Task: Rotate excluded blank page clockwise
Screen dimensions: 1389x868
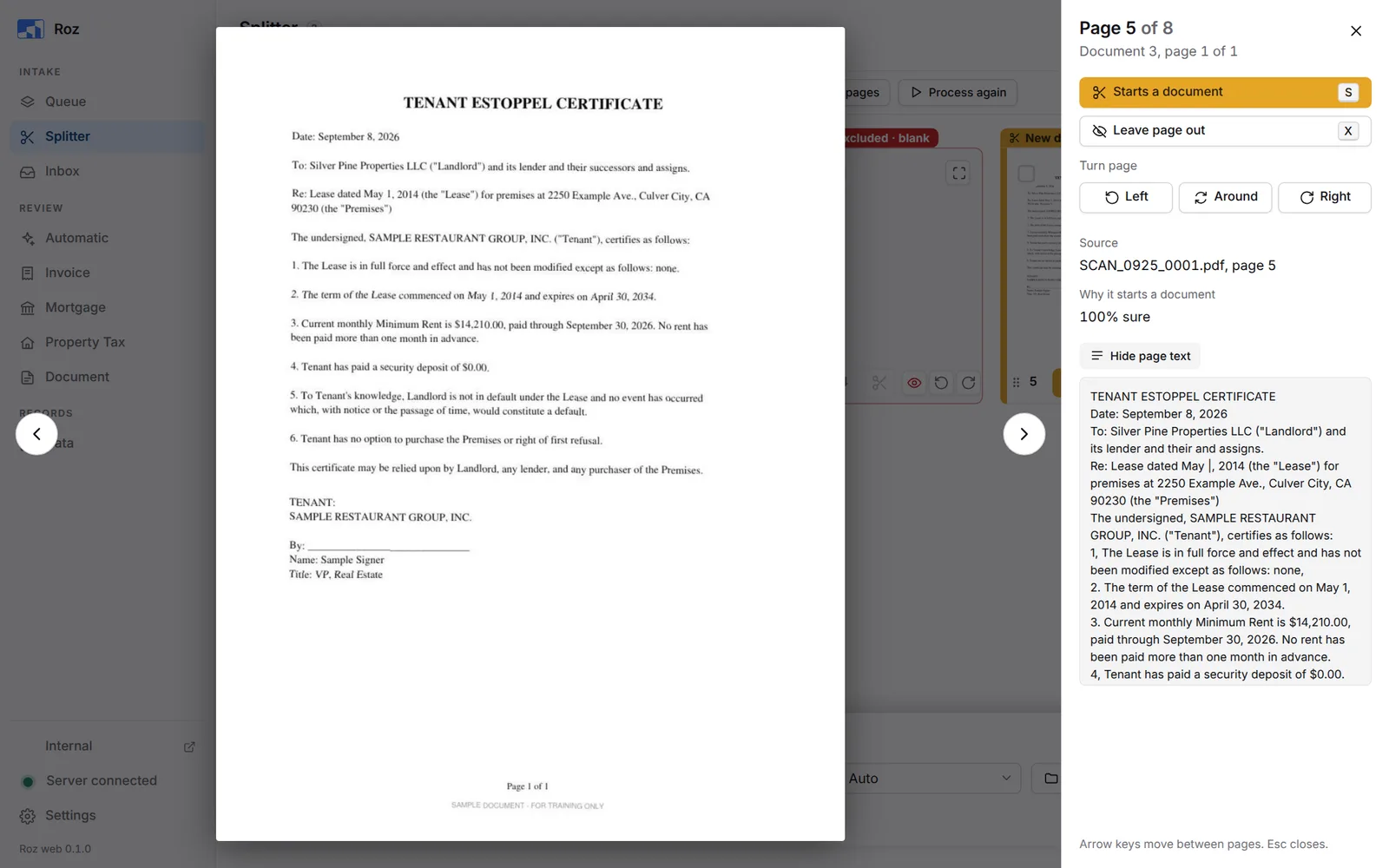Action: [x=968, y=383]
